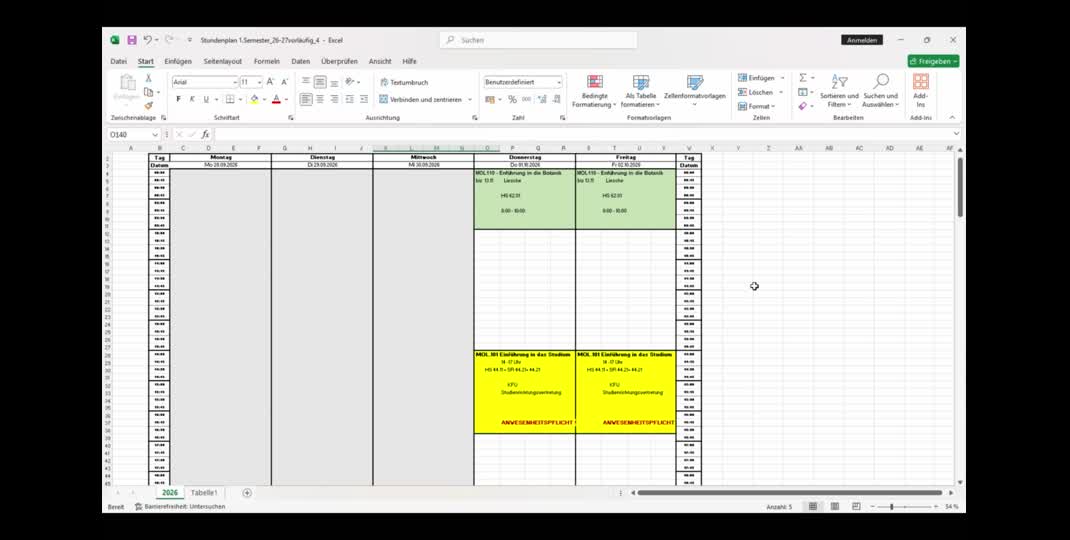Click the increase indent icon
The height and width of the screenshot is (540, 1070).
pos(364,100)
